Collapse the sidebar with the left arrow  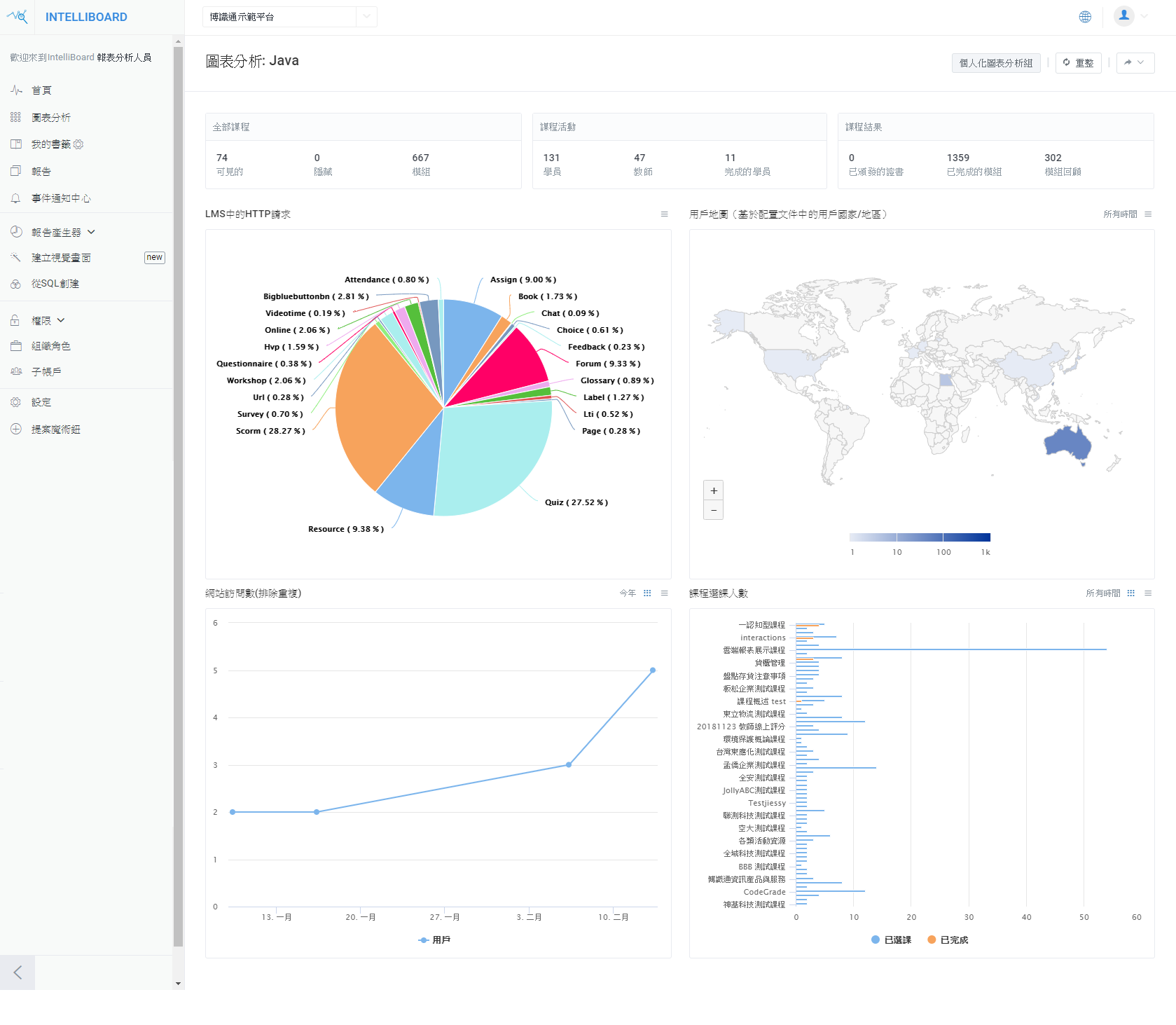coord(18,972)
